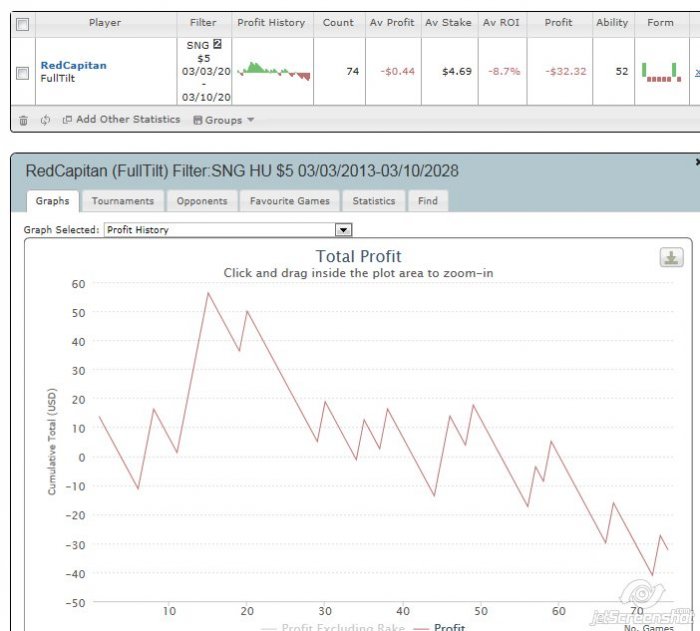Go to the Favourite Games tab

(x=290, y=201)
